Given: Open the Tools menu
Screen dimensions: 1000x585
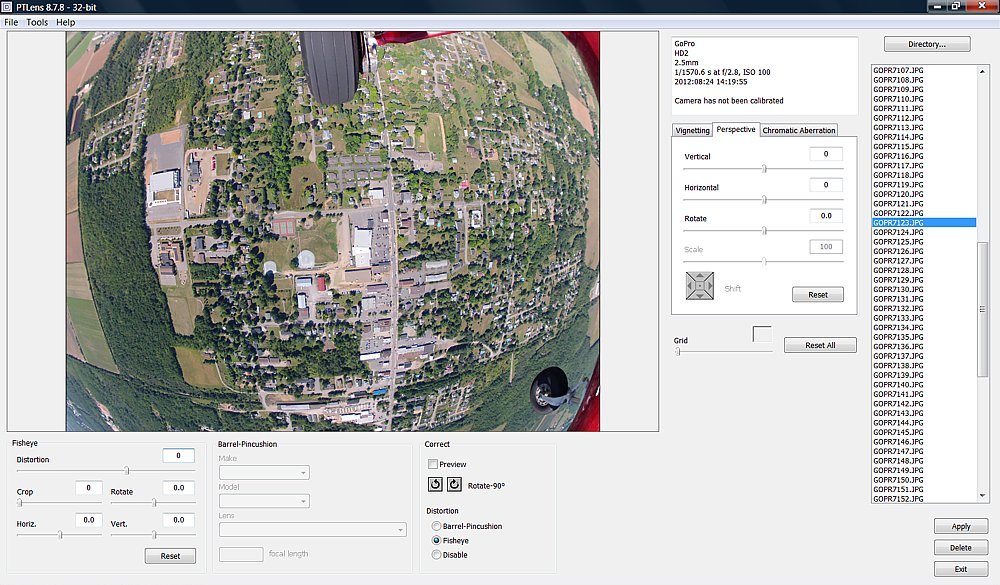Looking at the screenshot, I should (37, 22).
